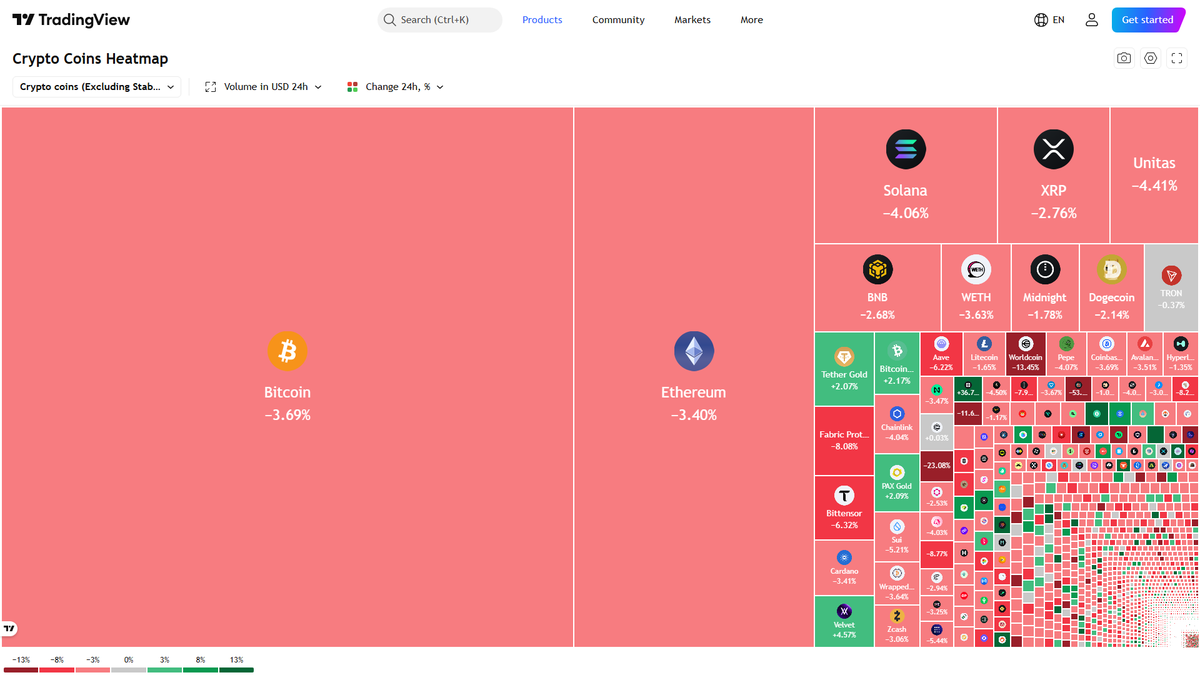Select the 8% green legend swatch
This screenshot has width=1200, height=675.
tap(201, 669)
